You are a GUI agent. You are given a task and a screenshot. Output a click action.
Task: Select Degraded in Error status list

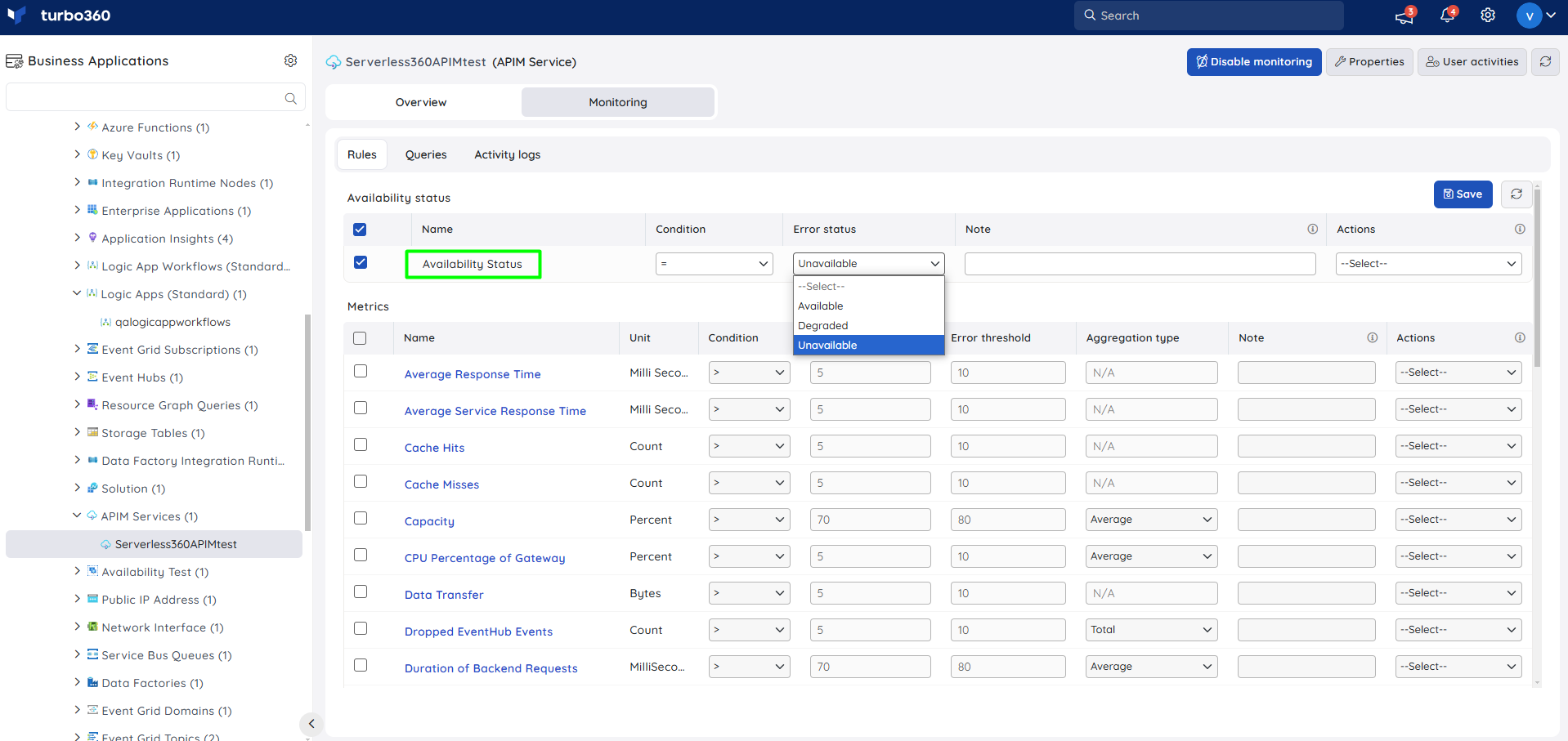coord(869,326)
